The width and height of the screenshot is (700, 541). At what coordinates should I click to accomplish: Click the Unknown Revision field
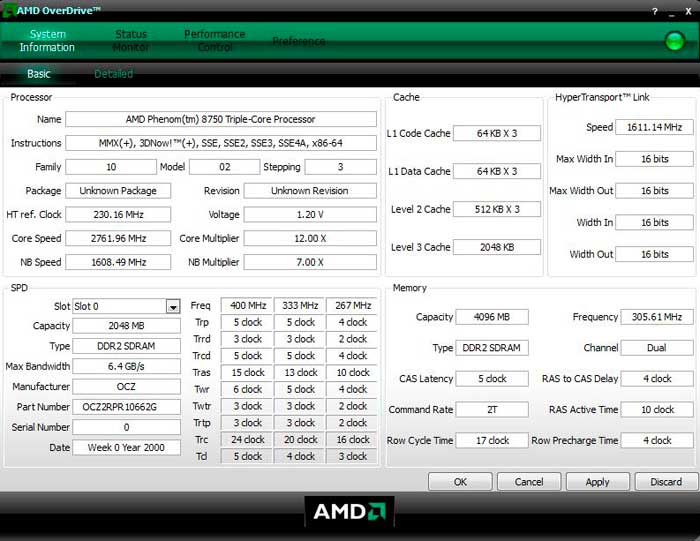coord(310,191)
